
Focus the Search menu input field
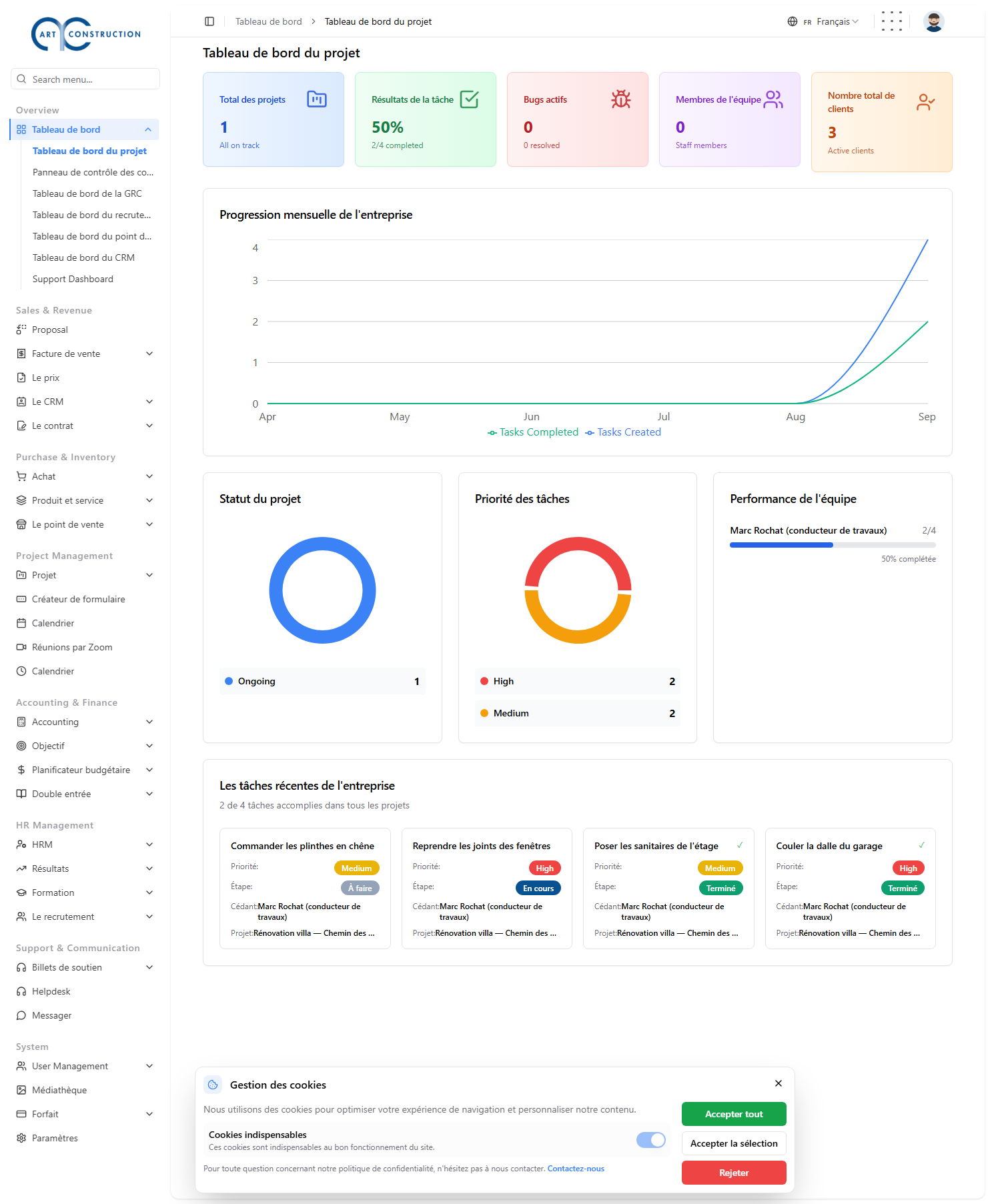pos(85,79)
